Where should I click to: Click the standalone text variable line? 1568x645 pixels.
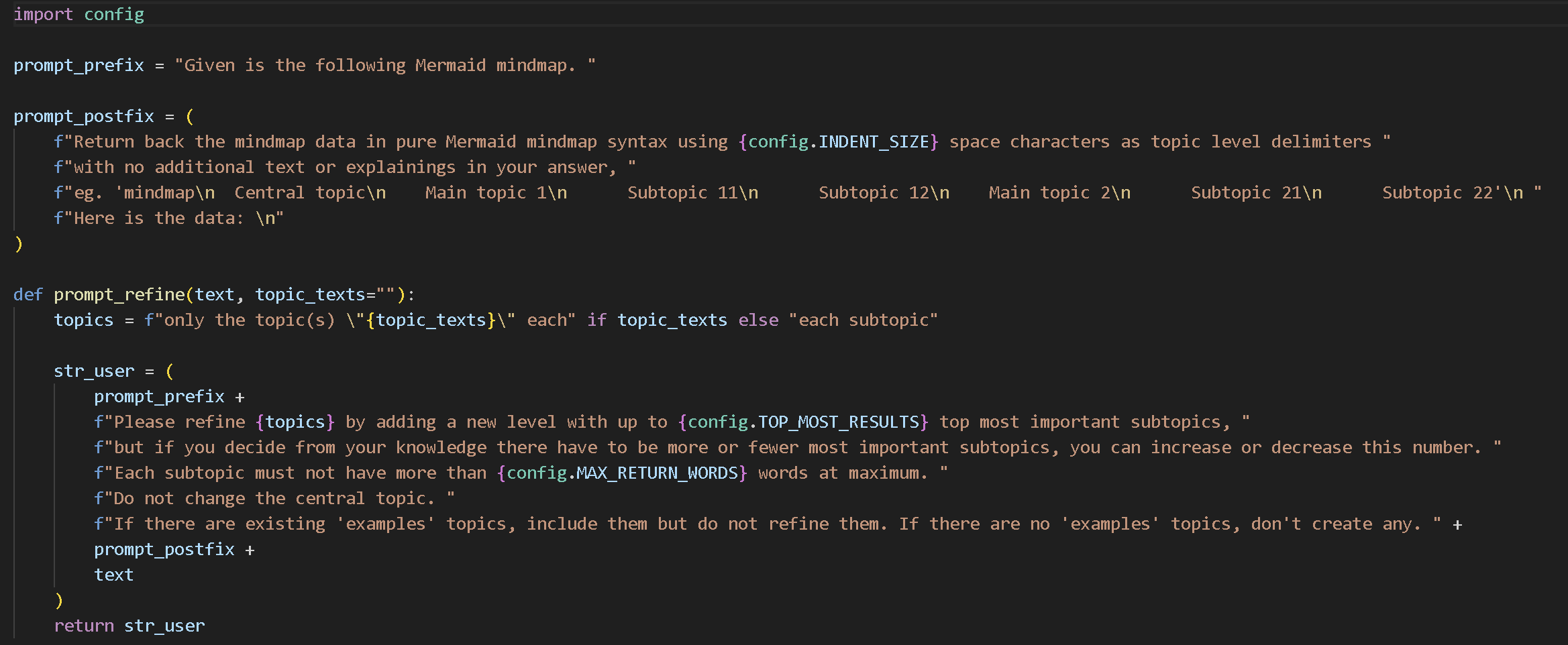click(x=113, y=575)
